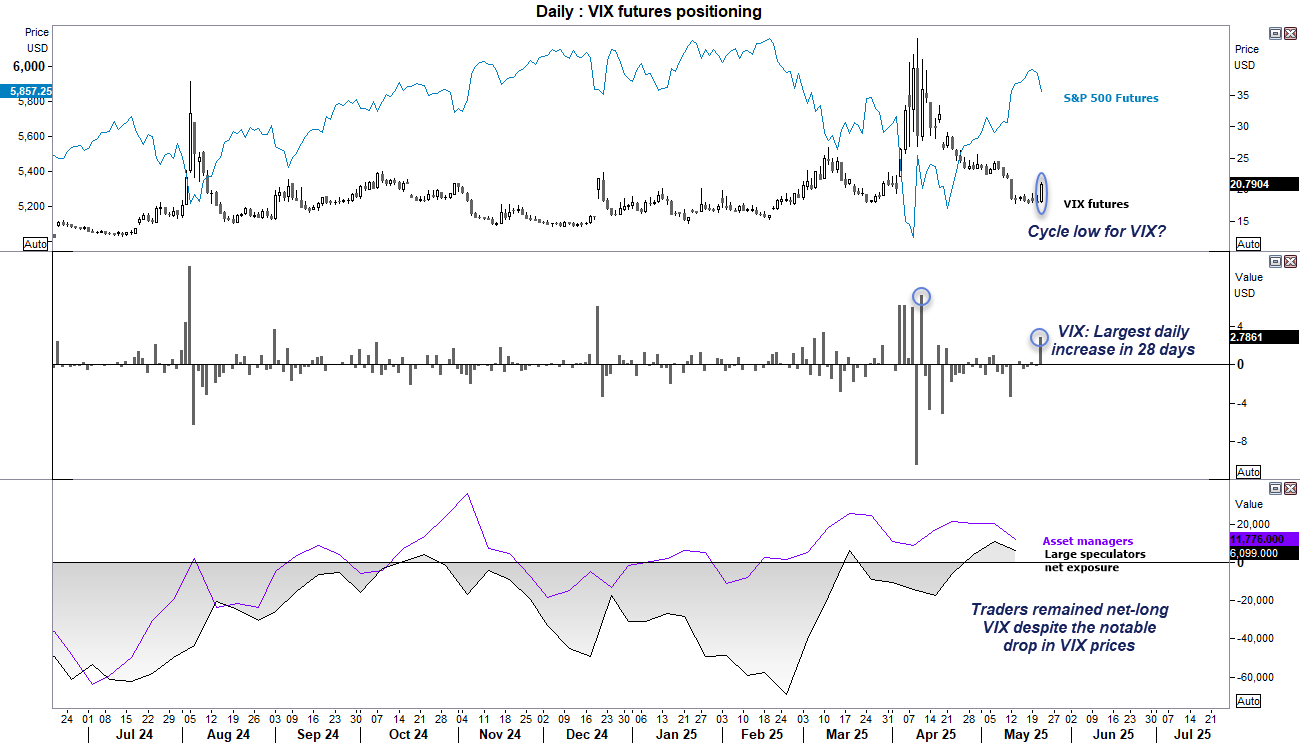Viewport: 1300px width, 744px height.
Task: Select the 6,099.000 Large speculators value
Action: coord(1253,551)
